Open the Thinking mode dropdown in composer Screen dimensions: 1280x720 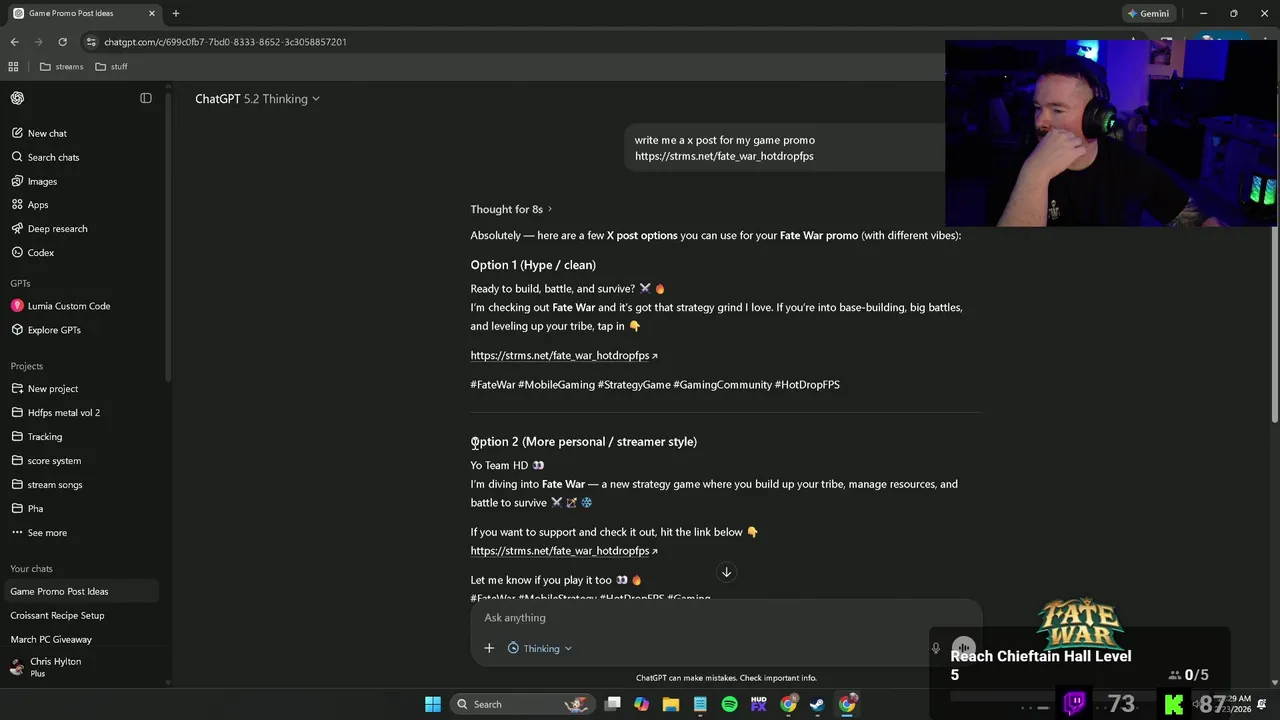[540, 648]
